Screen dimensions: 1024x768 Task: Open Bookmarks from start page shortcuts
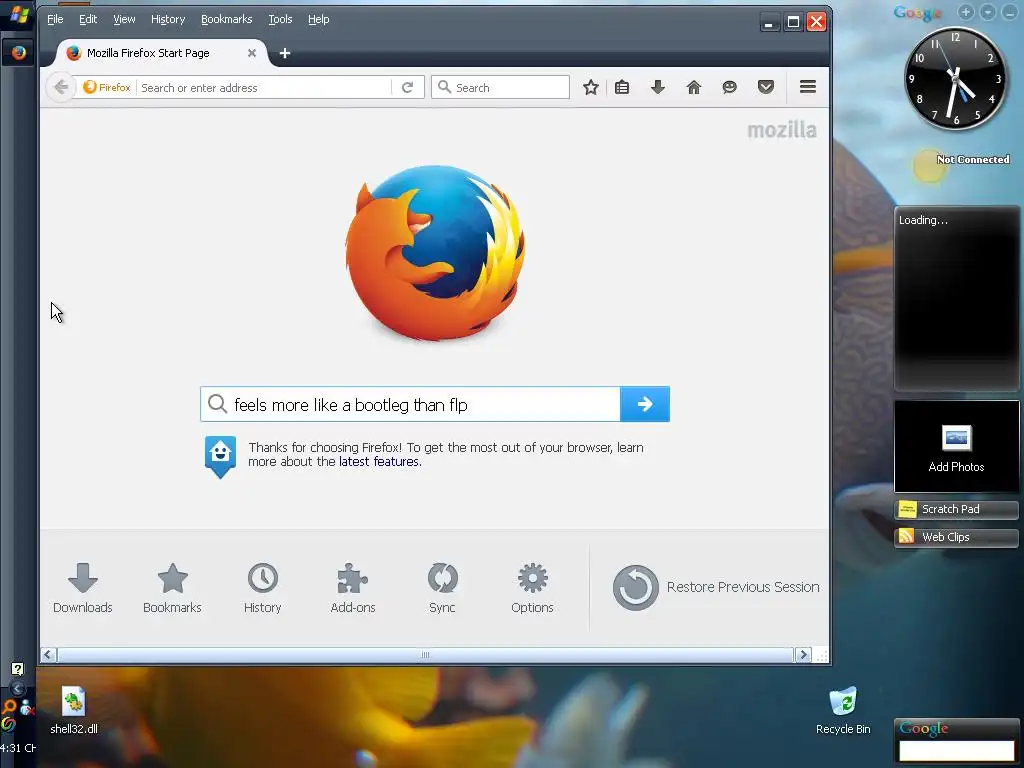tap(172, 588)
